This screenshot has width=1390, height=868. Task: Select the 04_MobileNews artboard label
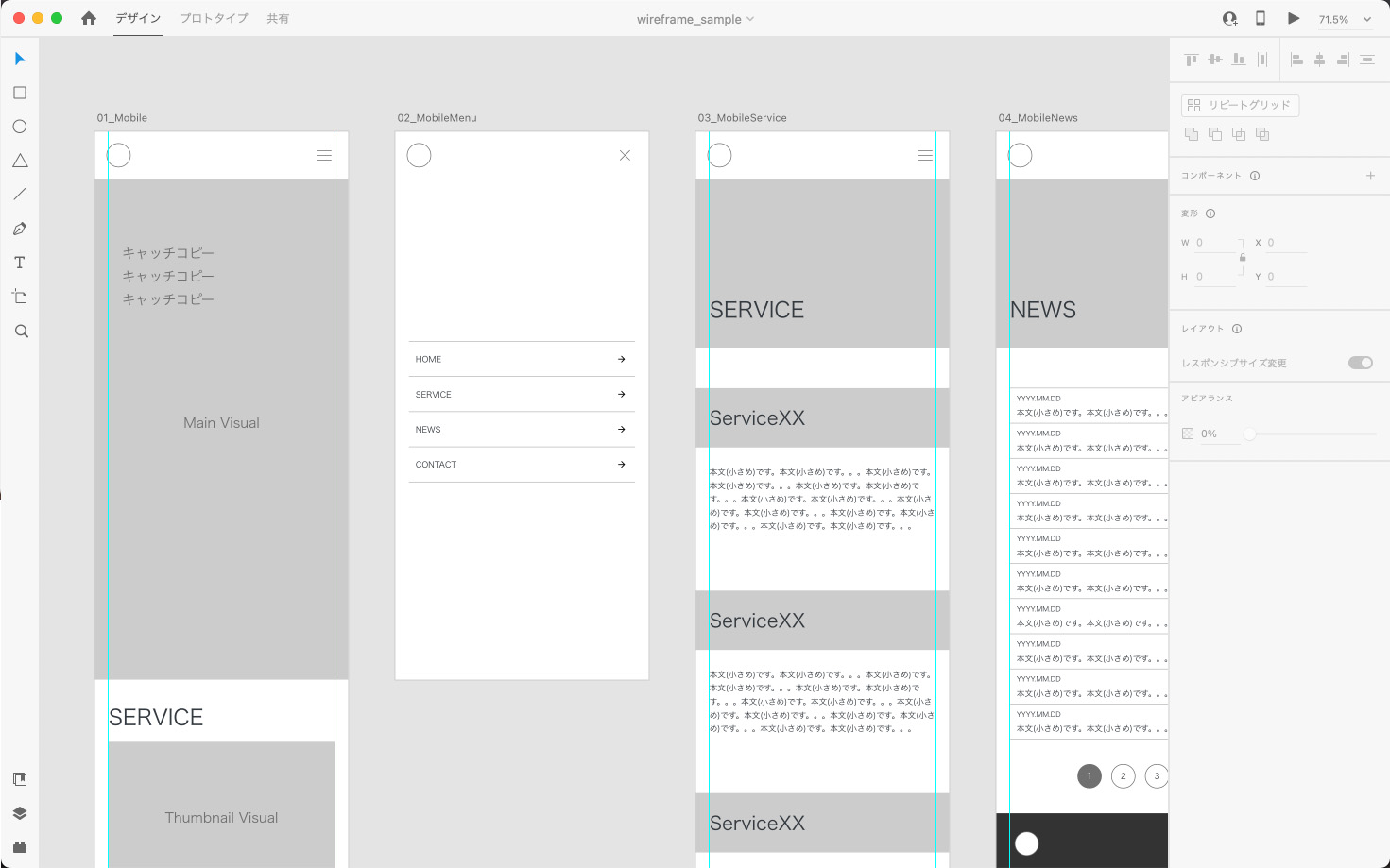click(x=1038, y=118)
